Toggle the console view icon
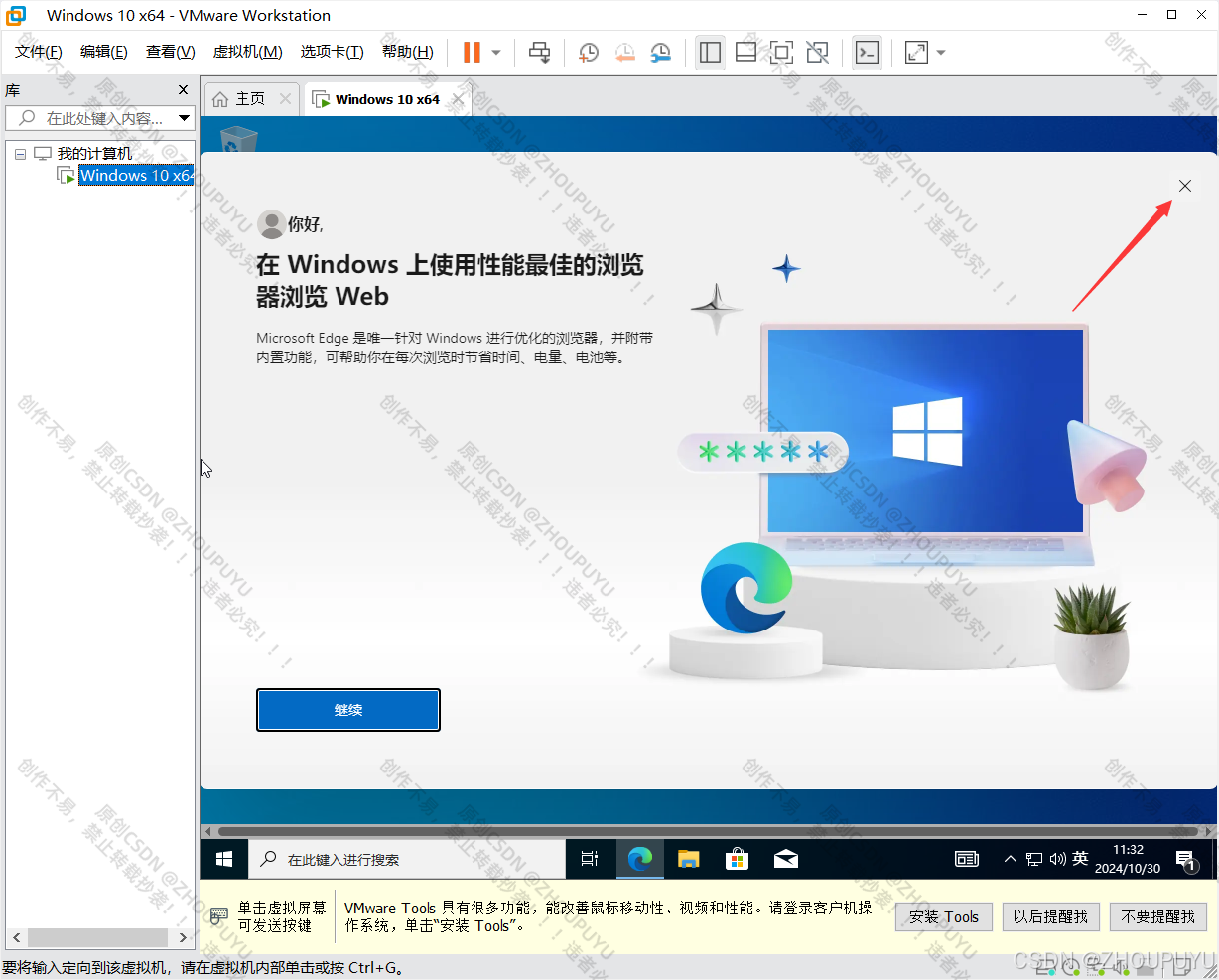 coord(867,53)
